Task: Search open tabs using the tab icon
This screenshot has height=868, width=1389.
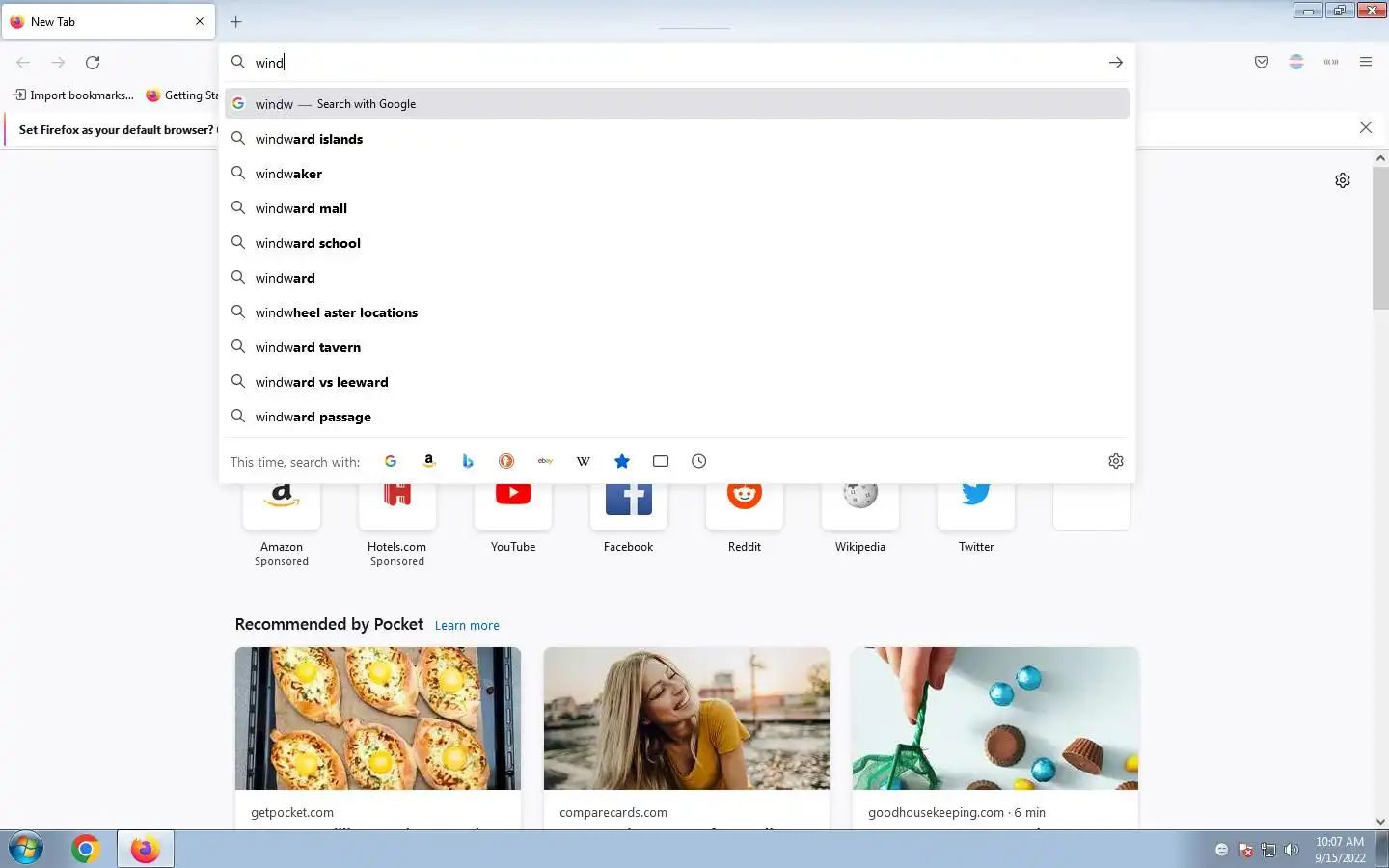Action: [x=661, y=461]
